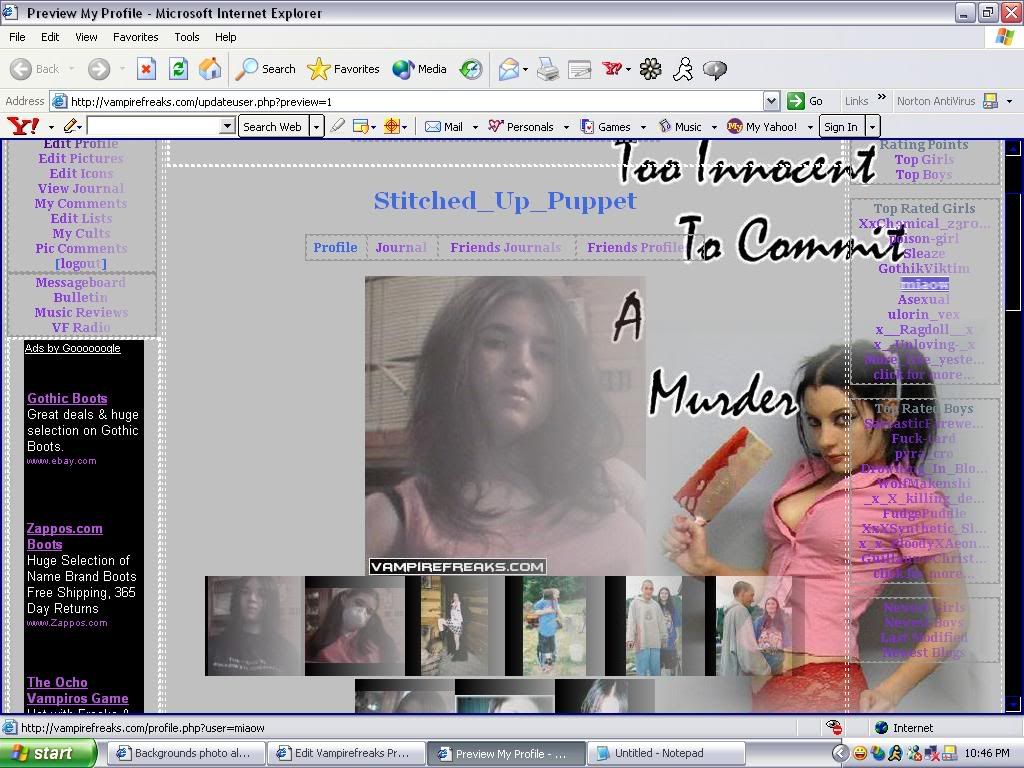Switch to Edit Vampirefreaks taskbar window
Image resolution: width=1024 pixels, height=768 pixels.
[x=345, y=754]
